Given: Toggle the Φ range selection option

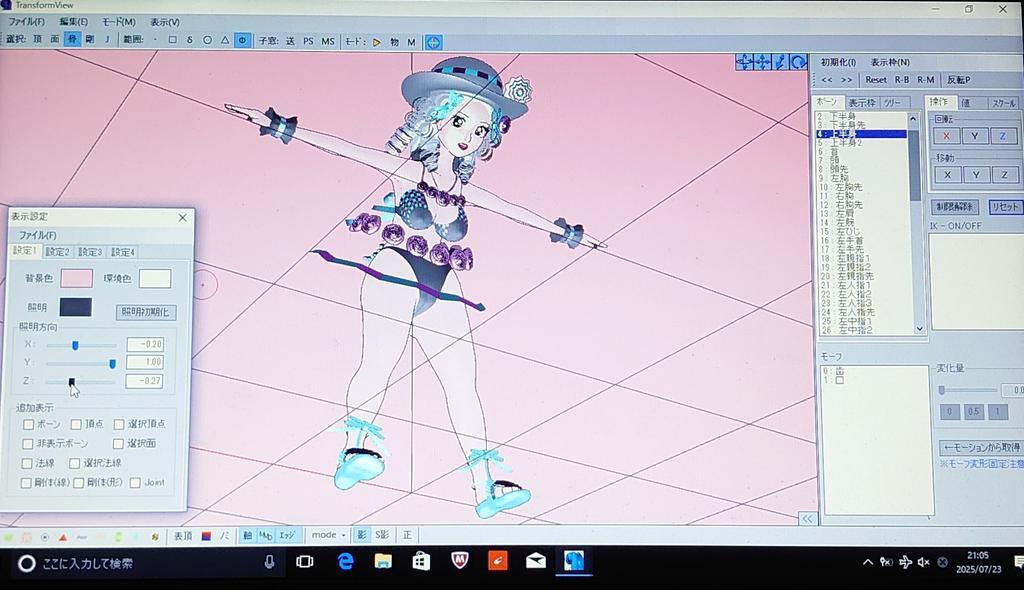Looking at the screenshot, I should point(242,41).
